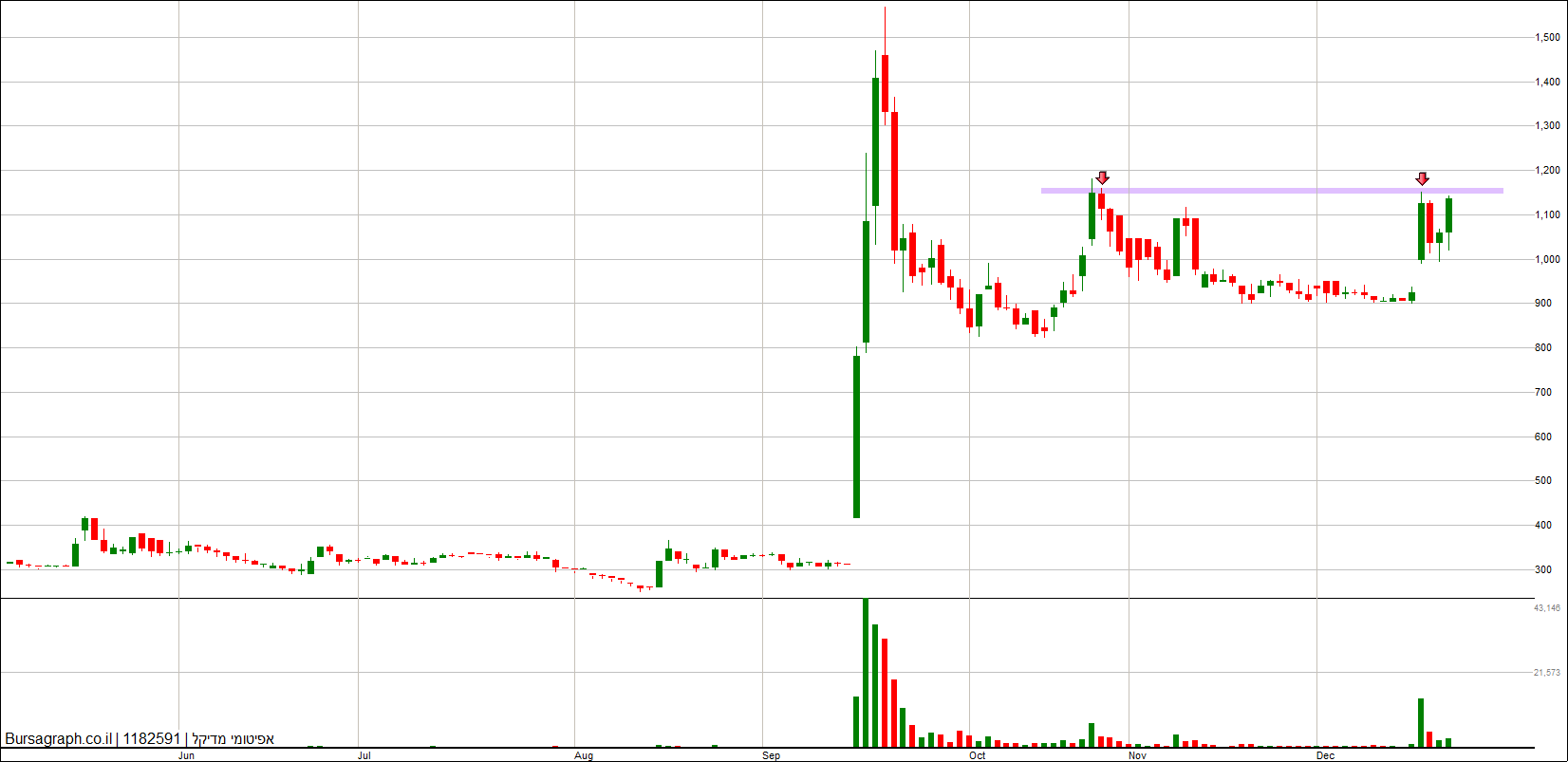Image resolution: width=1568 pixels, height=762 pixels.
Task: Click the Aug month label
Action: 584,756
